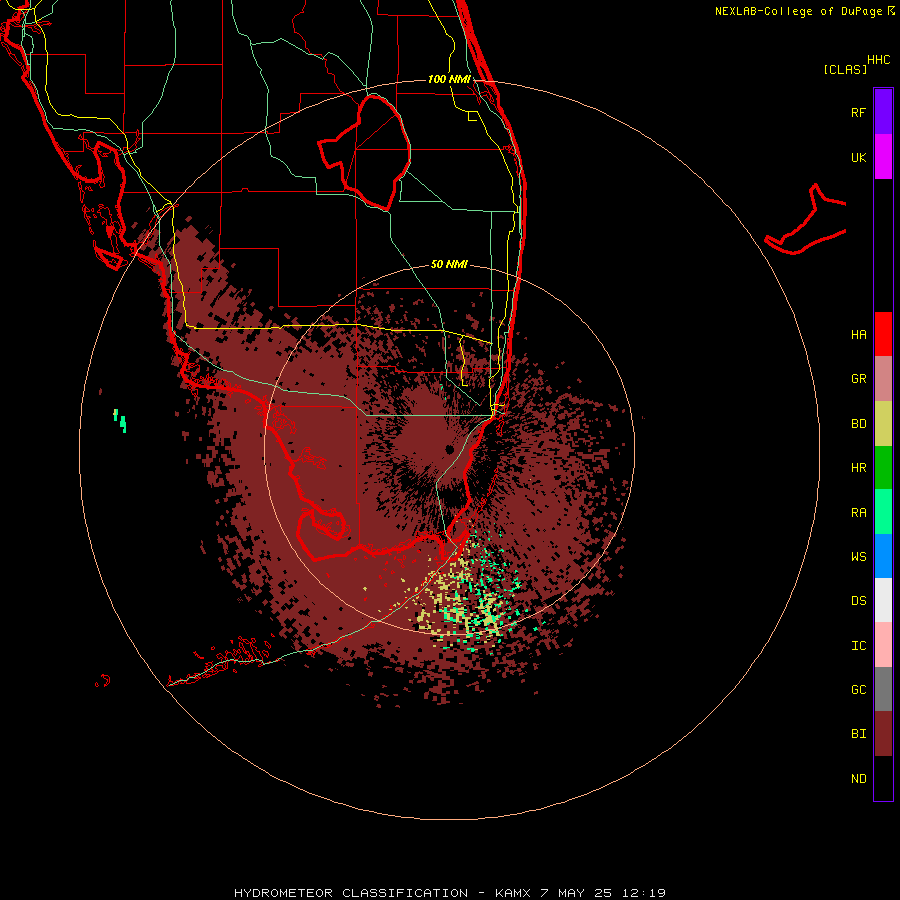The height and width of the screenshot is (900, 900).
Task: Click the GR pink legend swatch
Action: pos(883,379)
